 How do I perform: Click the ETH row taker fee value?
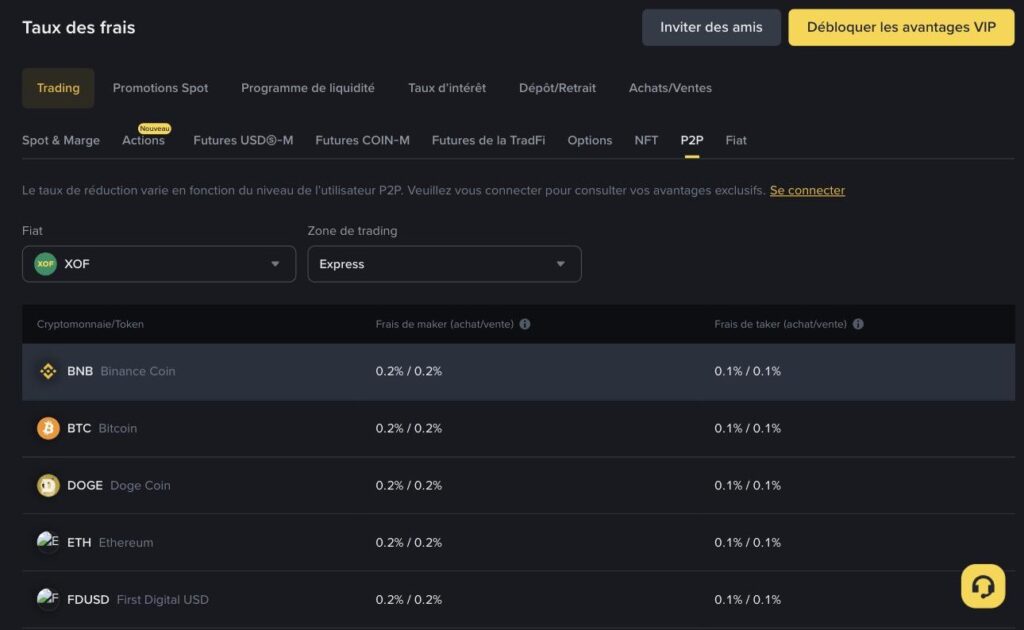point(748,543)
